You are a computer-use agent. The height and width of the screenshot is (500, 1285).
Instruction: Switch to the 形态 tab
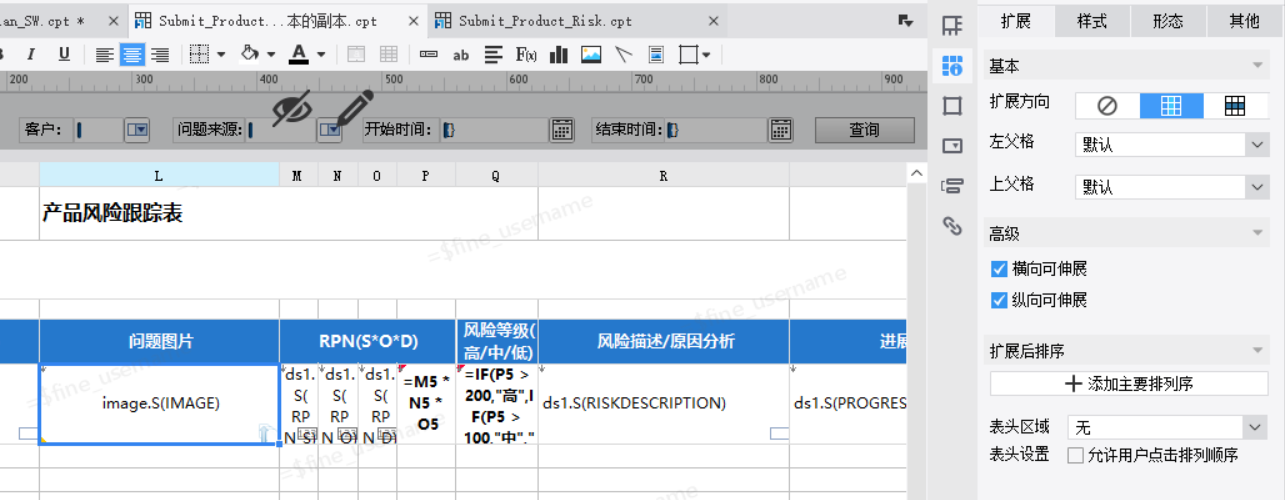click(1168, 22)
